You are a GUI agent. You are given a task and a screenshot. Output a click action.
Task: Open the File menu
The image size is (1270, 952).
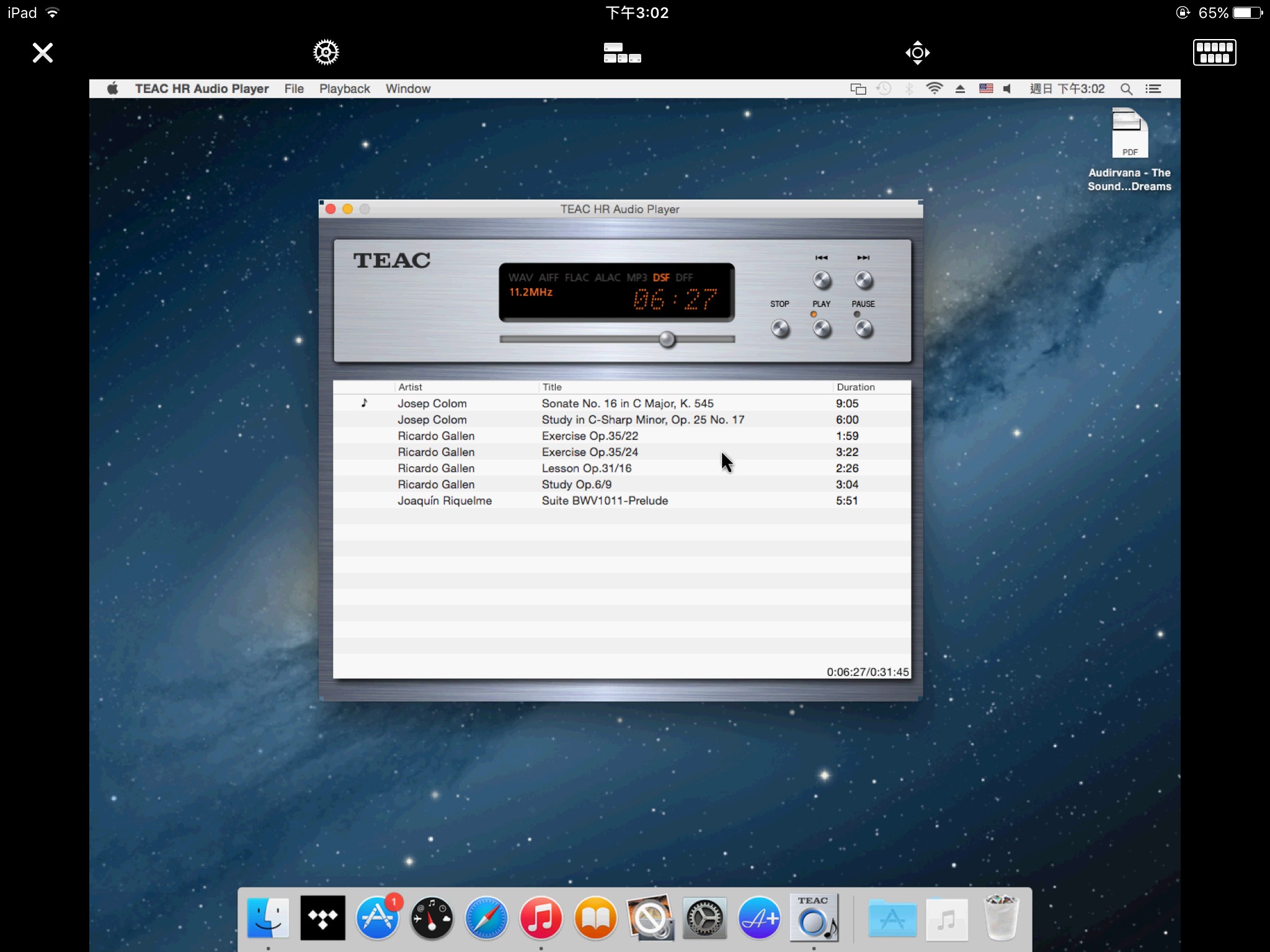(294, 89)
